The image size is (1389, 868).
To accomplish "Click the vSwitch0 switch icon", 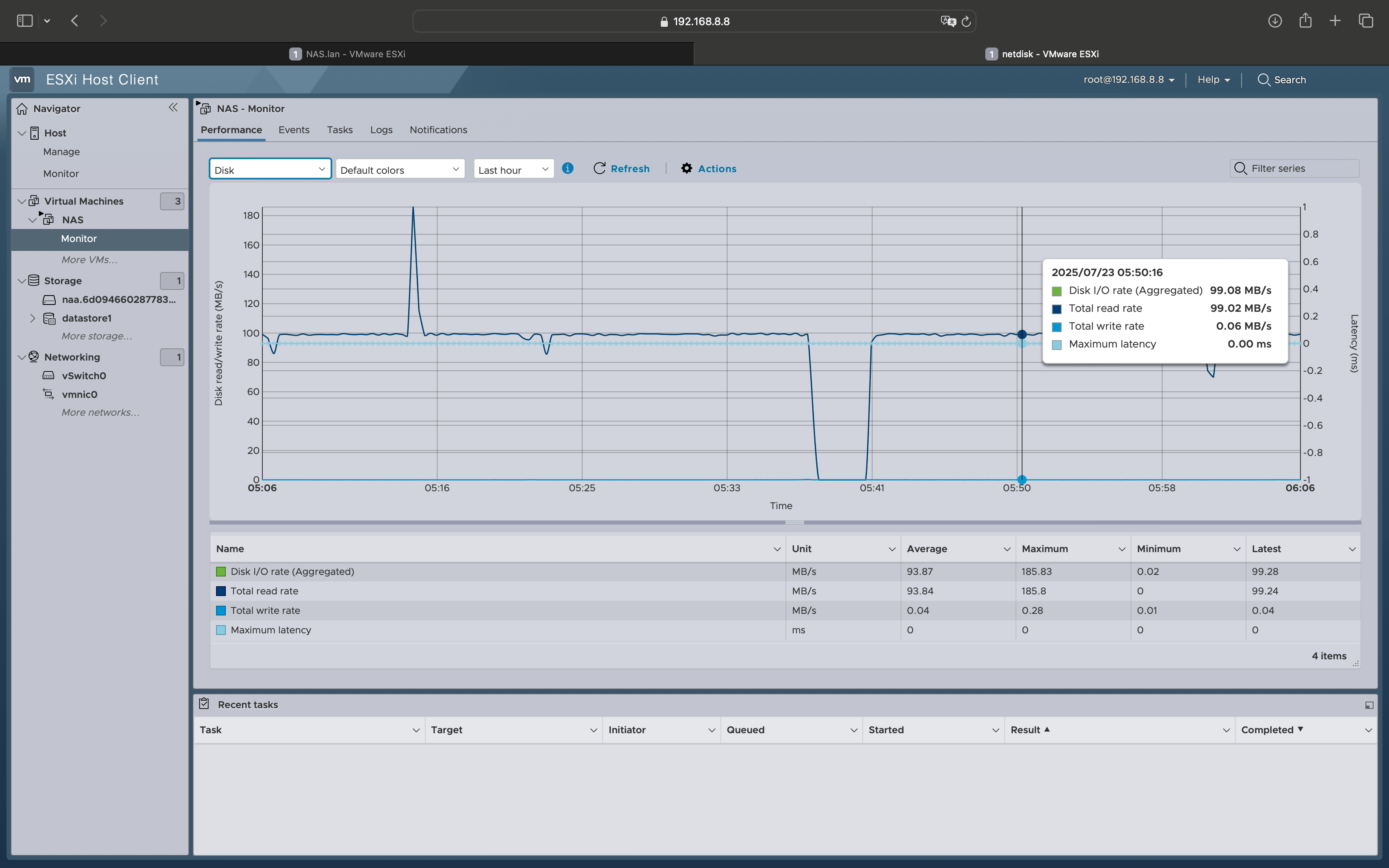I will coord(49,376).
